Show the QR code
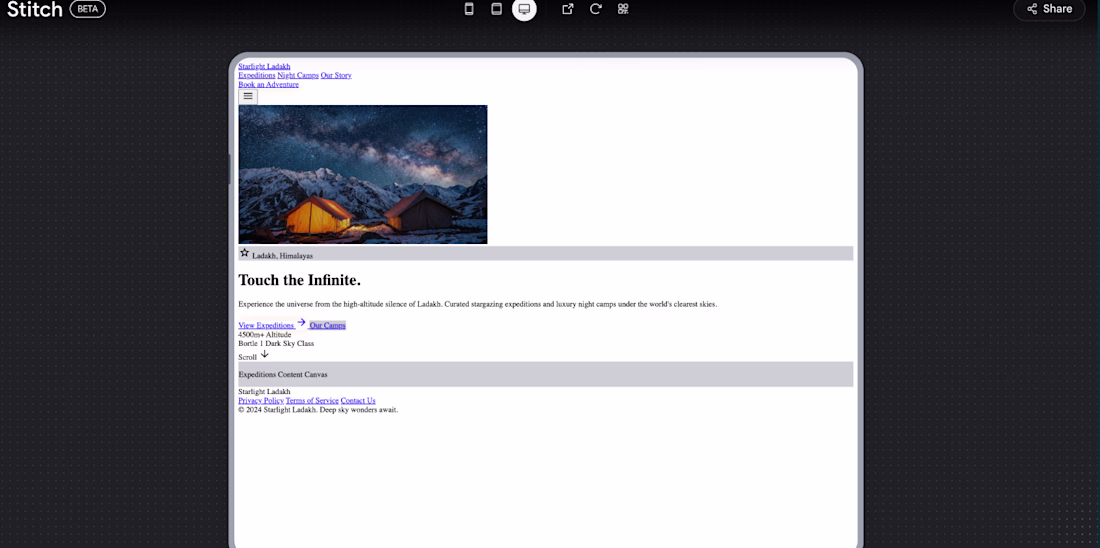The image size is (1100, 548). tap(623, 9)
